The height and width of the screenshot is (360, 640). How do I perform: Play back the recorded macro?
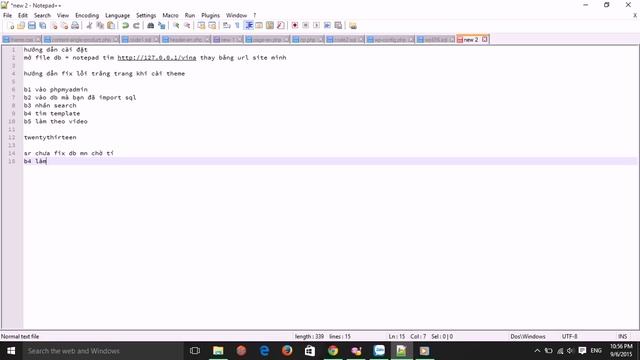(316, 26)
